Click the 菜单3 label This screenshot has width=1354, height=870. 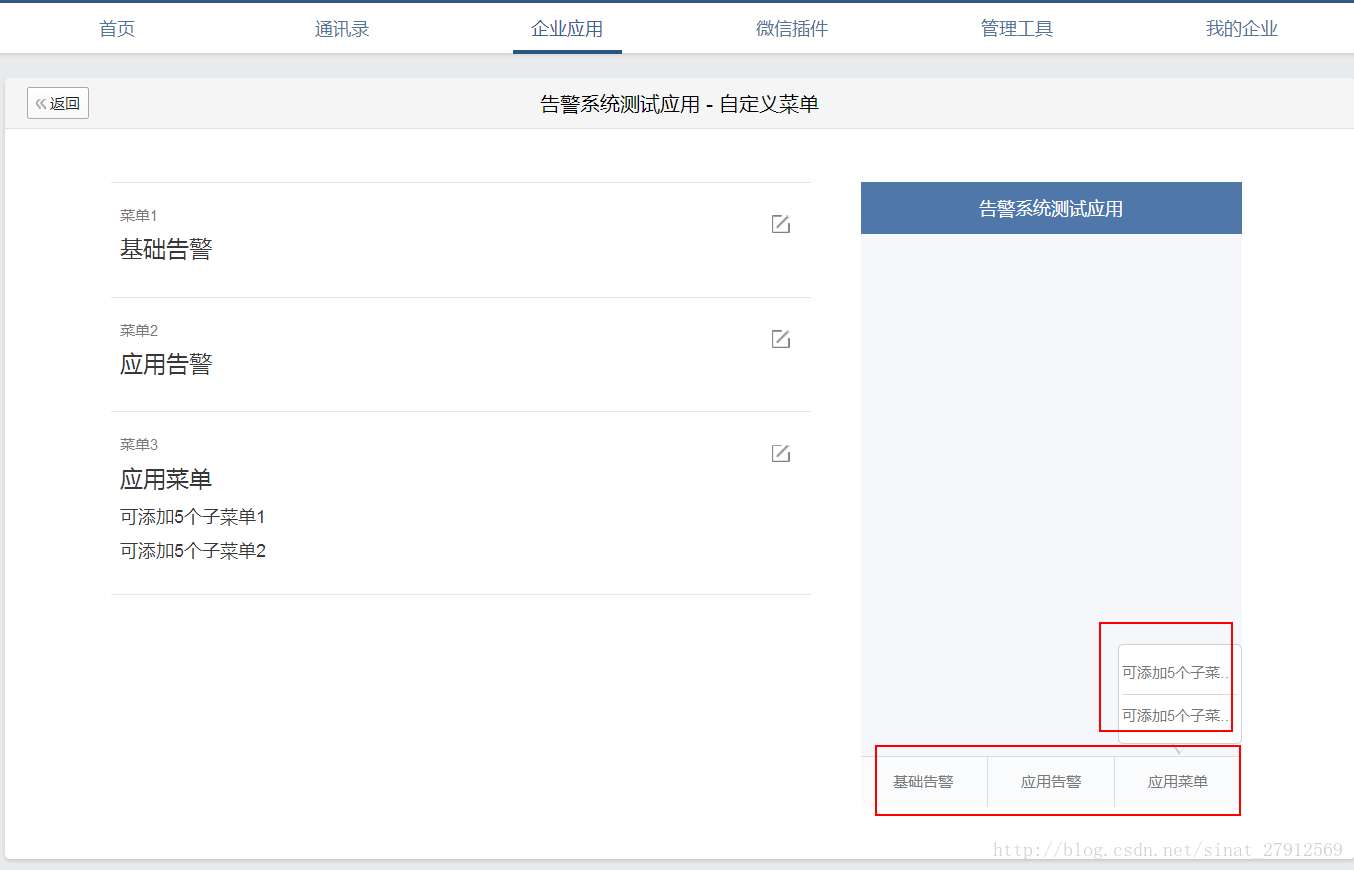click(139, 445)
